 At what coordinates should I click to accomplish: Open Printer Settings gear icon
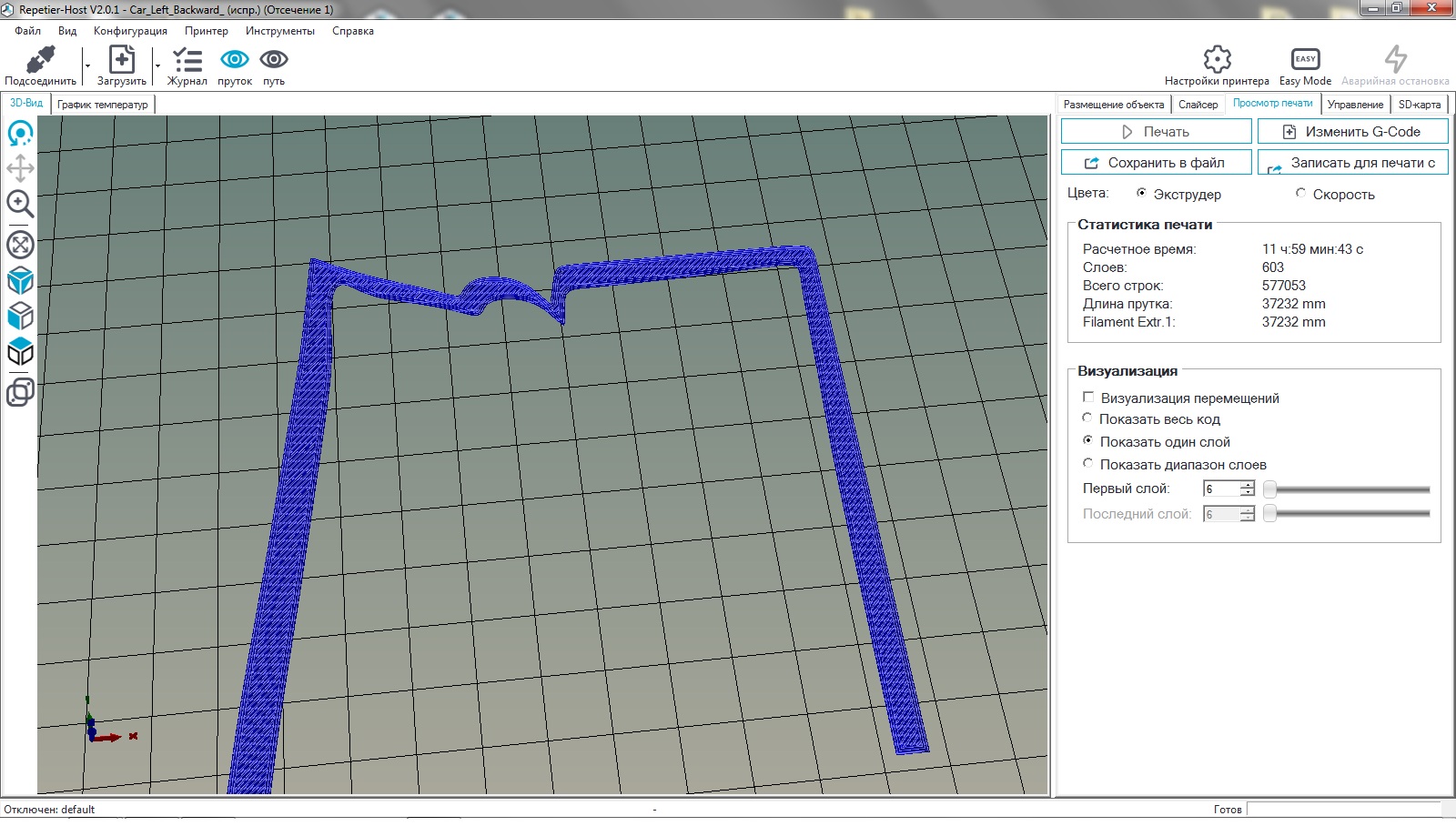1217,60
